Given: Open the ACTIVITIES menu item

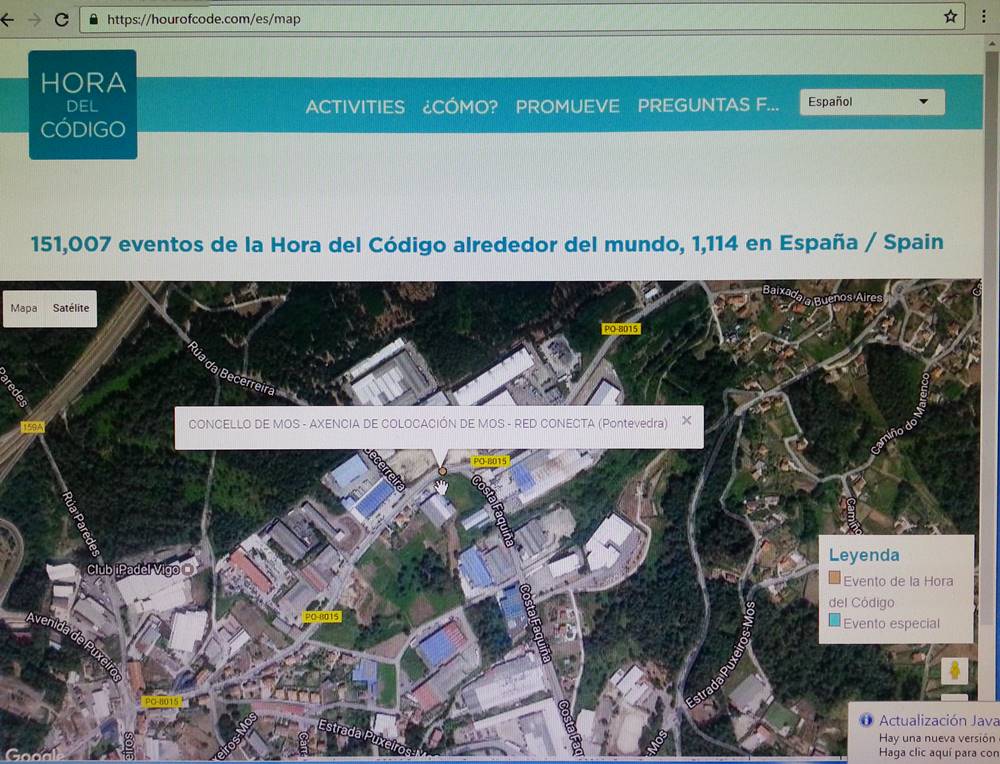Looking at the screenshot, I should [x=355, y=107].
